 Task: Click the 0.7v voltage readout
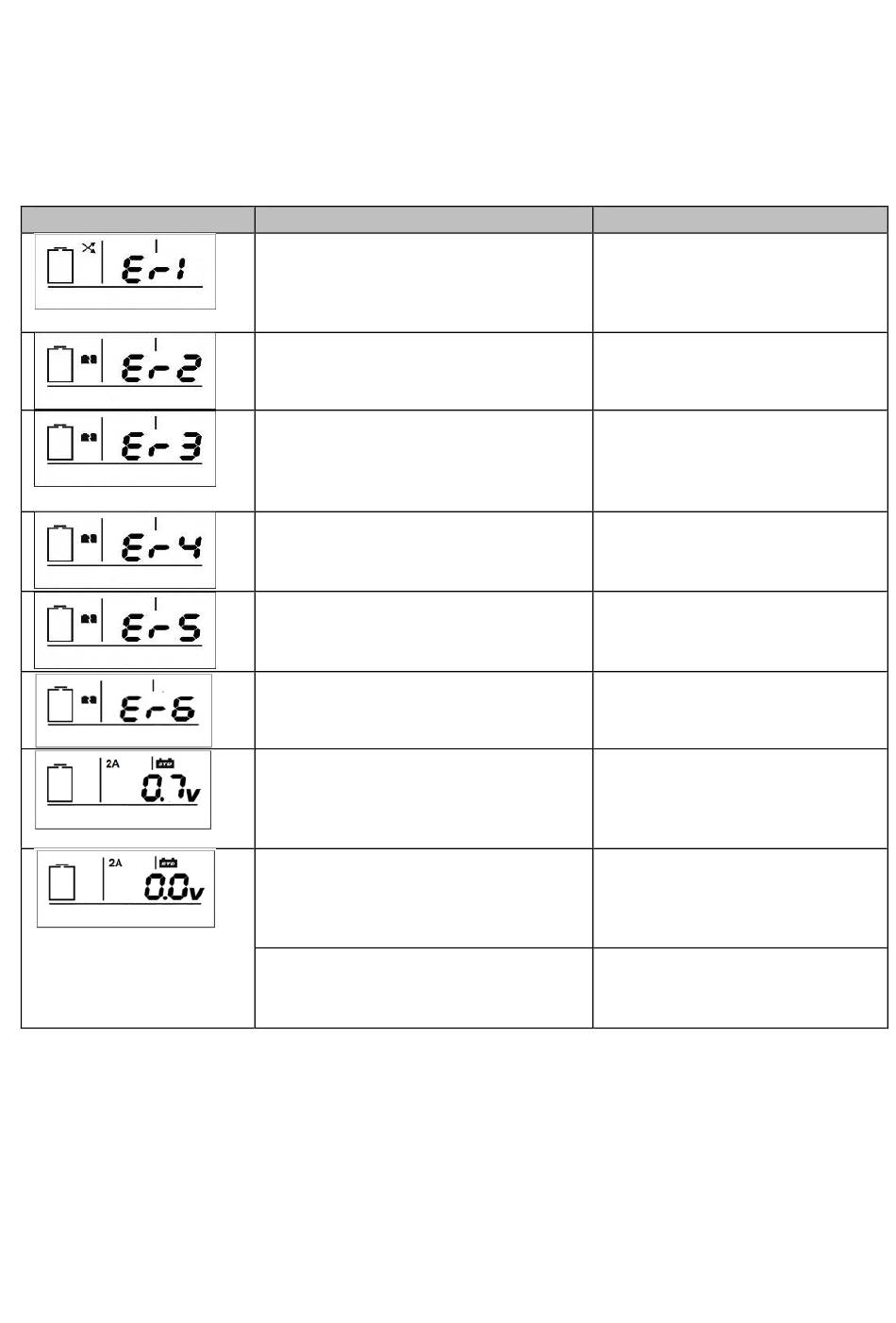pos(171,788)
